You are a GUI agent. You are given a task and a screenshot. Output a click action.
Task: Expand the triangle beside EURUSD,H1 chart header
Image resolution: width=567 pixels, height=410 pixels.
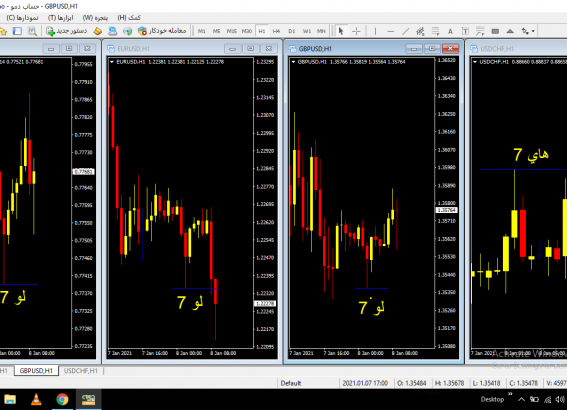pos(112,62)
